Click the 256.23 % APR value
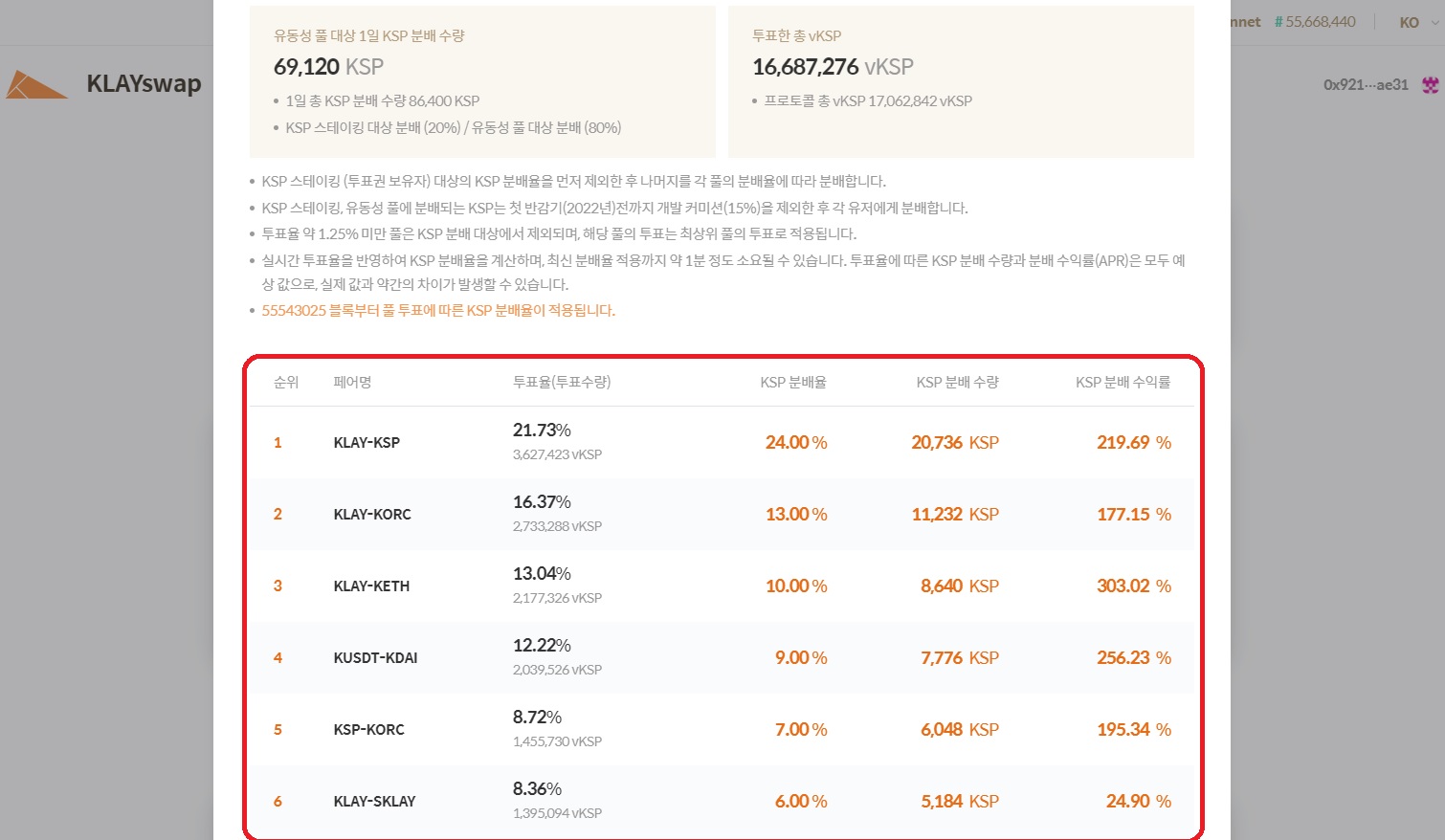This screenshot has height=840, width=1445. [x=1134, y=658]
